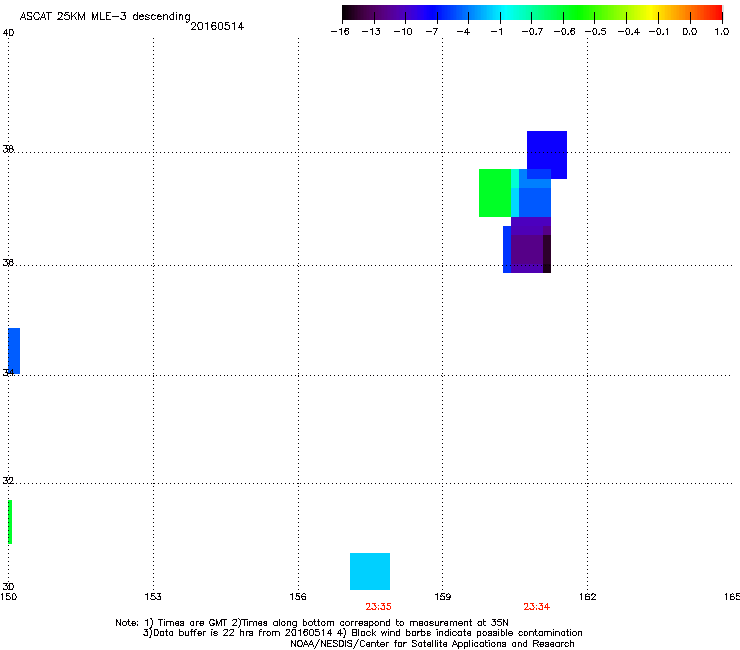Click the -4 color scale label
Viewport: 740px width, 650px height.
click(463, 32)
